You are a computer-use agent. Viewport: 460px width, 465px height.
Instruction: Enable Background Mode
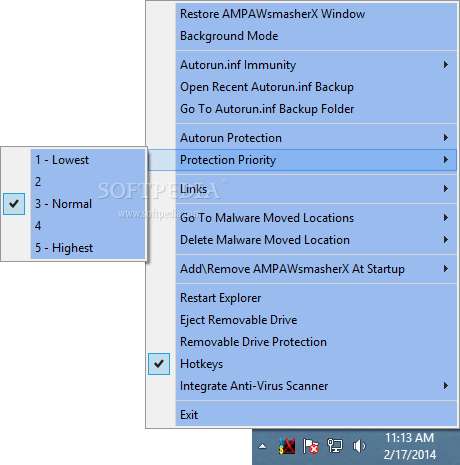point(302,36)
